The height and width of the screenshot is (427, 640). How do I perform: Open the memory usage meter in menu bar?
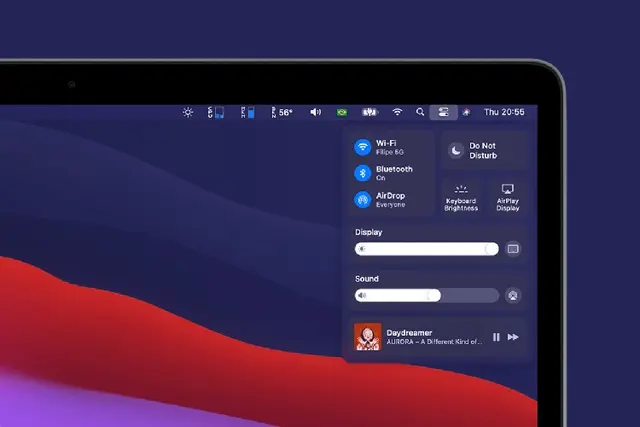[248, 112]
